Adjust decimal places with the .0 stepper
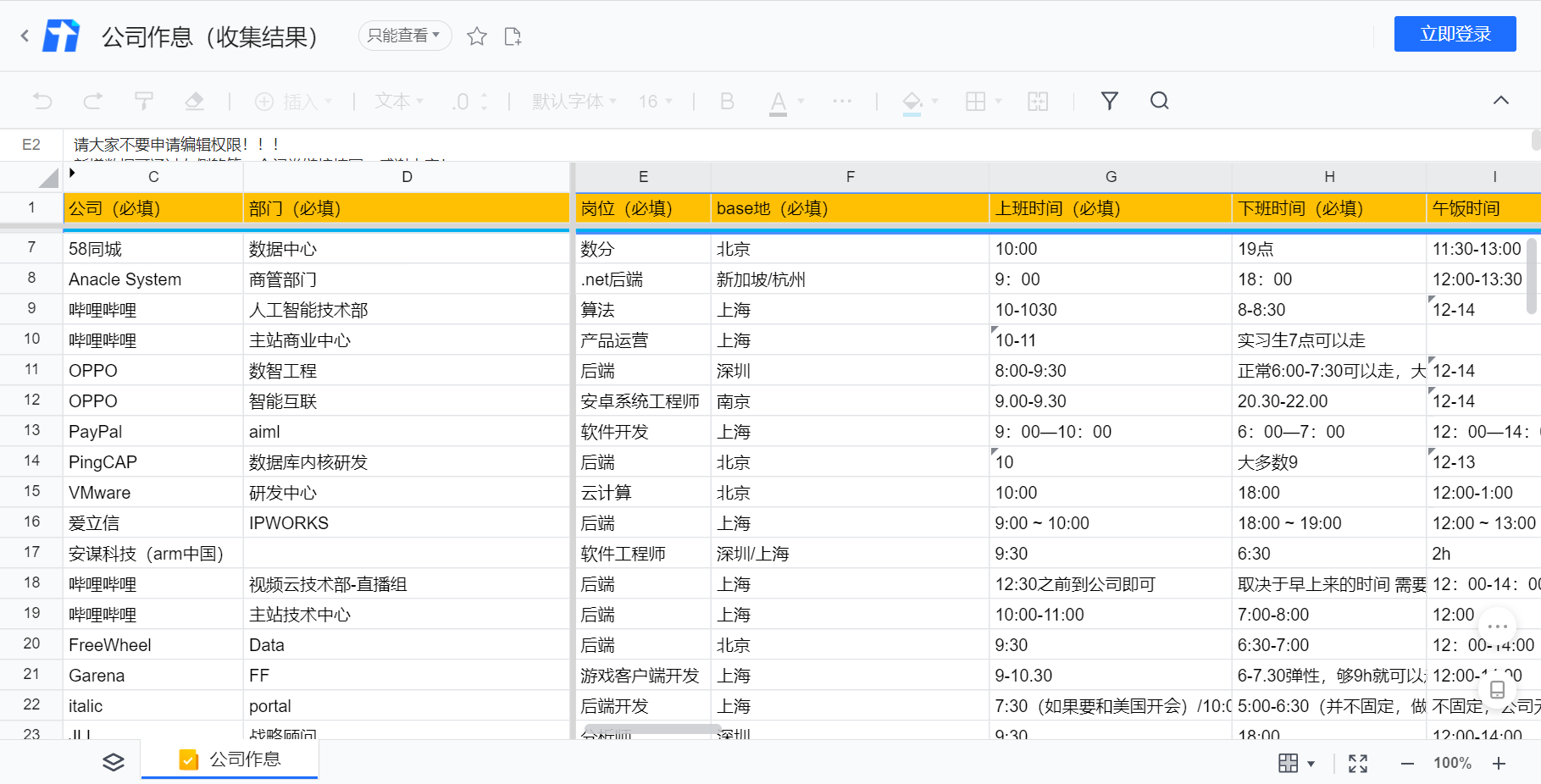The image size is (1541, 784). tap(469, 102)
